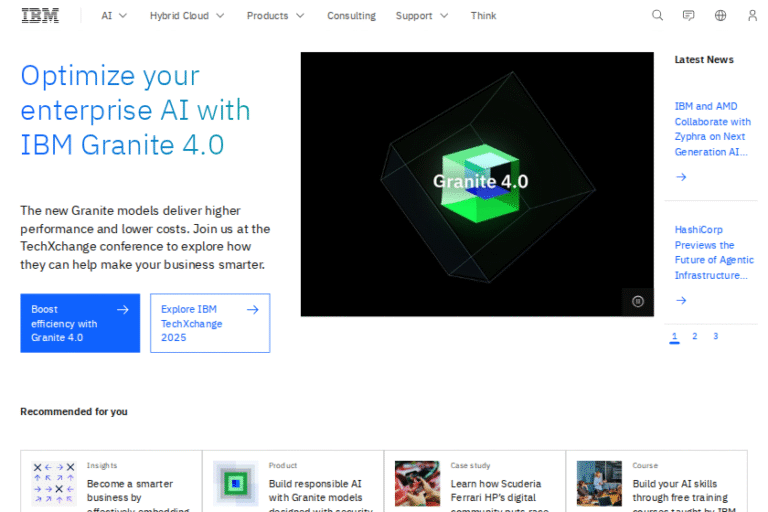Screen dimensions: 768x512
Task: Go to the Consulting menu item
Action: [x=351, y=16]
